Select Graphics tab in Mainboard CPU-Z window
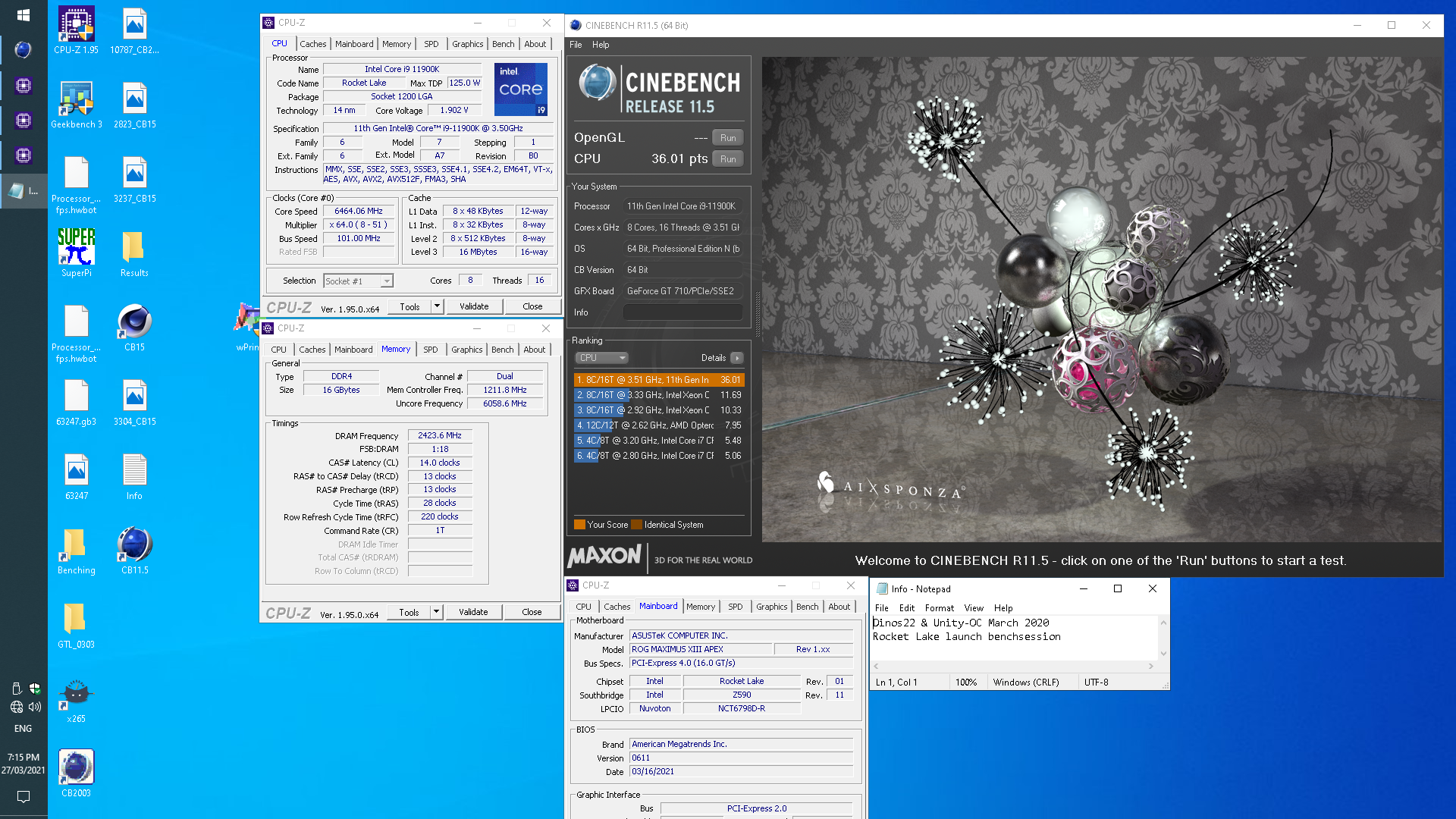Viewport: 1456px width, 819px height. (x=771, y=607)
